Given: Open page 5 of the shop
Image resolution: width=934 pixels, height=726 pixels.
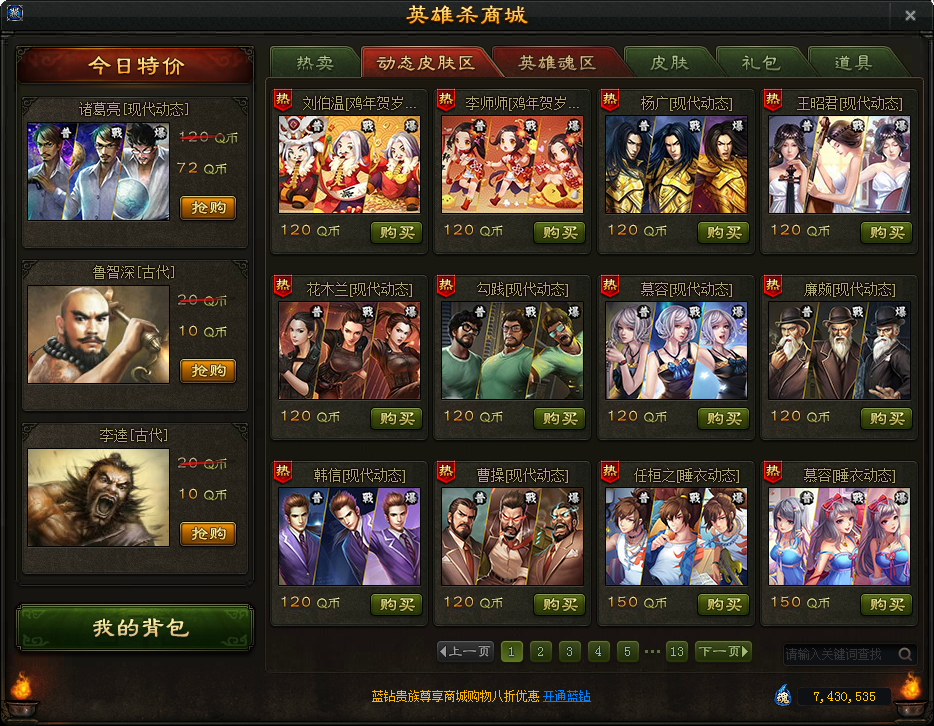Looking at the screenshot, I should click(x=627, y=652).
